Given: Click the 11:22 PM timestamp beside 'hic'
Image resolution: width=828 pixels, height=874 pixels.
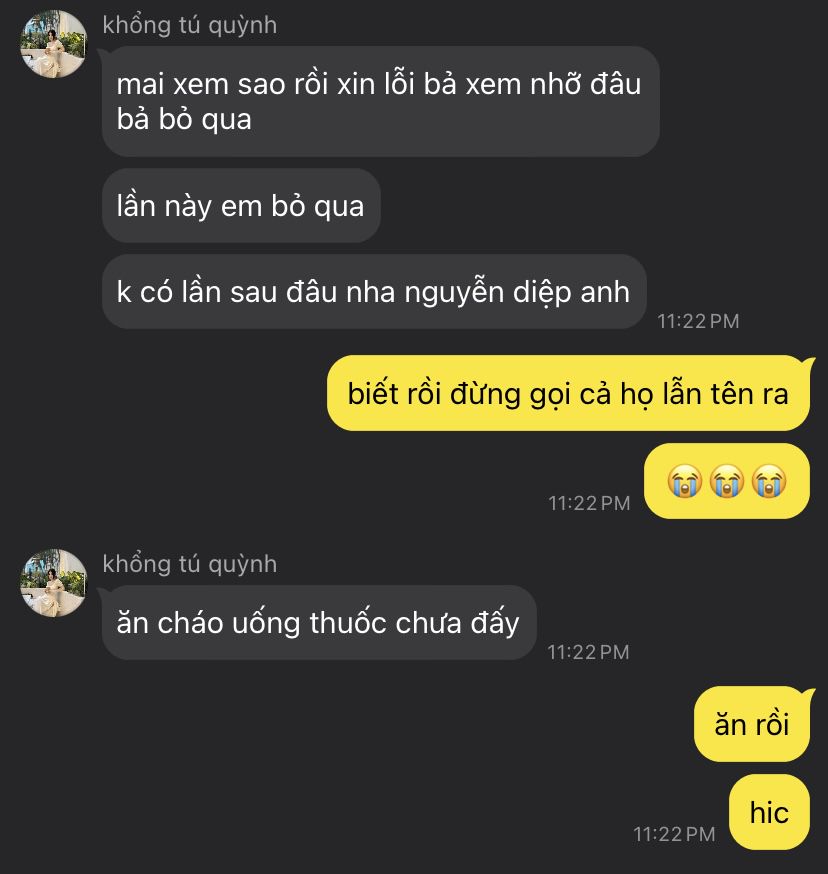Looking at the screenshot, I should (x=674, y=834).
